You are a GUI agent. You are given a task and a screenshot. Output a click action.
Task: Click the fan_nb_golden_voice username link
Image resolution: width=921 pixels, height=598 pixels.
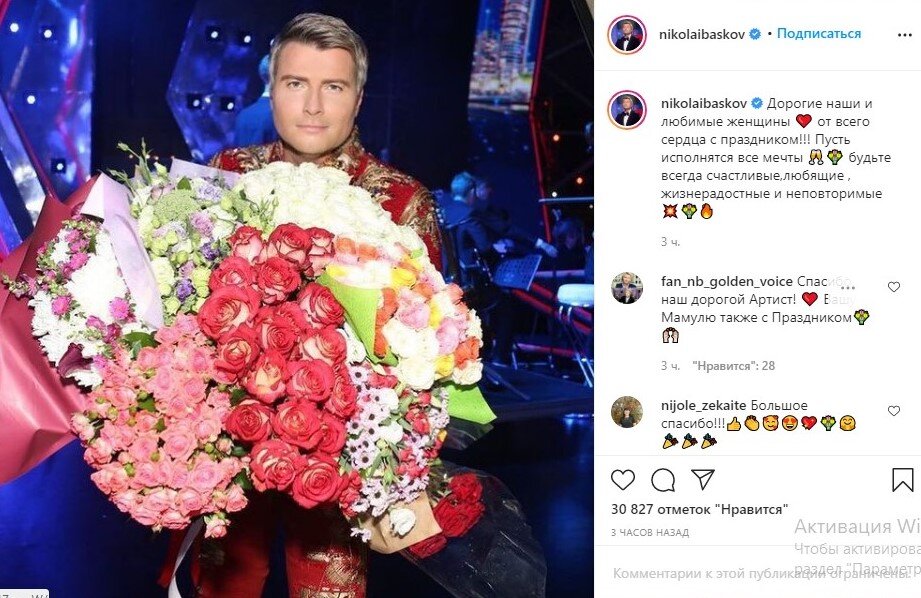tap(727, 281)
